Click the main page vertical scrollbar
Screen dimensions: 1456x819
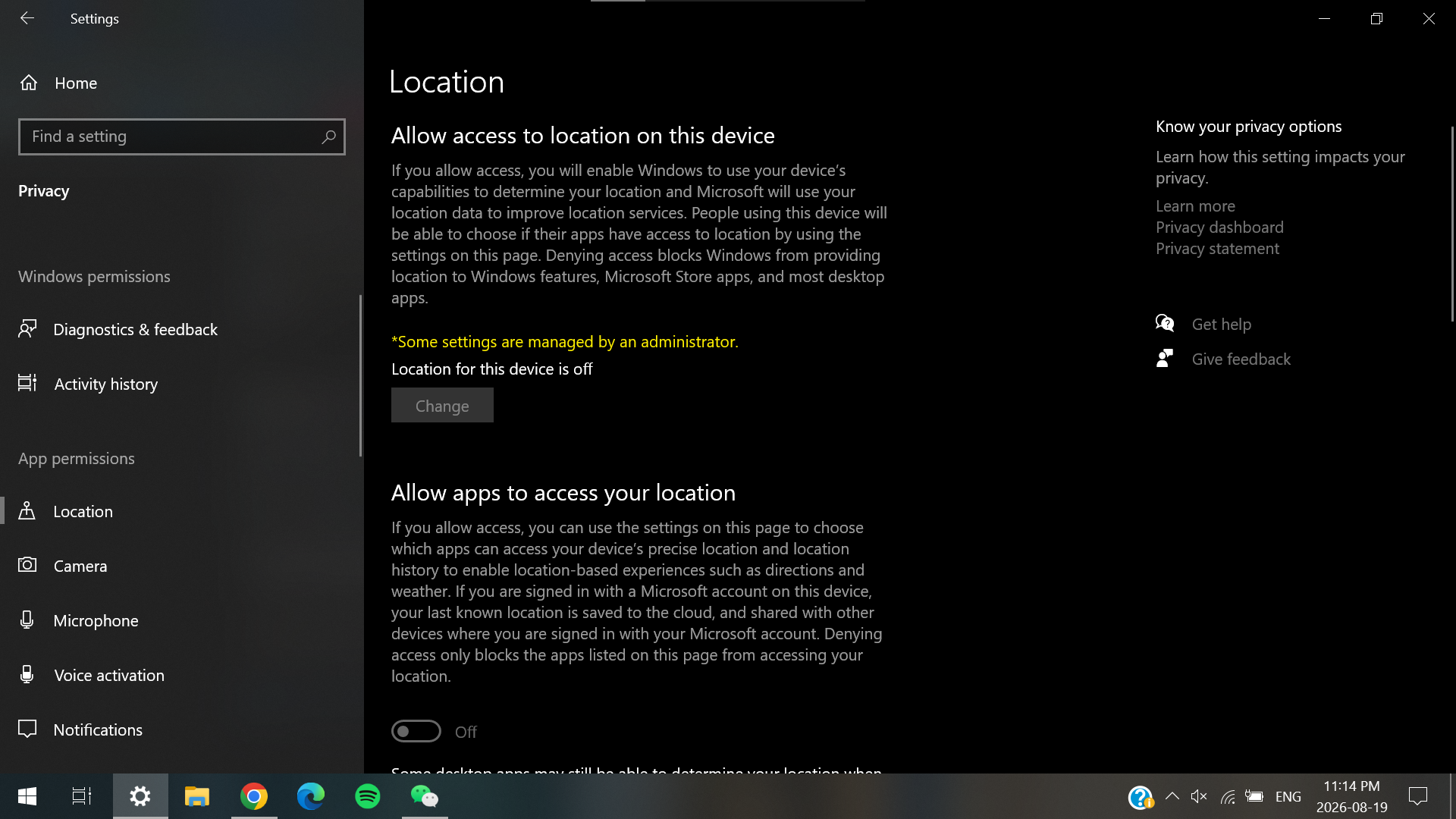pos(1452,224)
